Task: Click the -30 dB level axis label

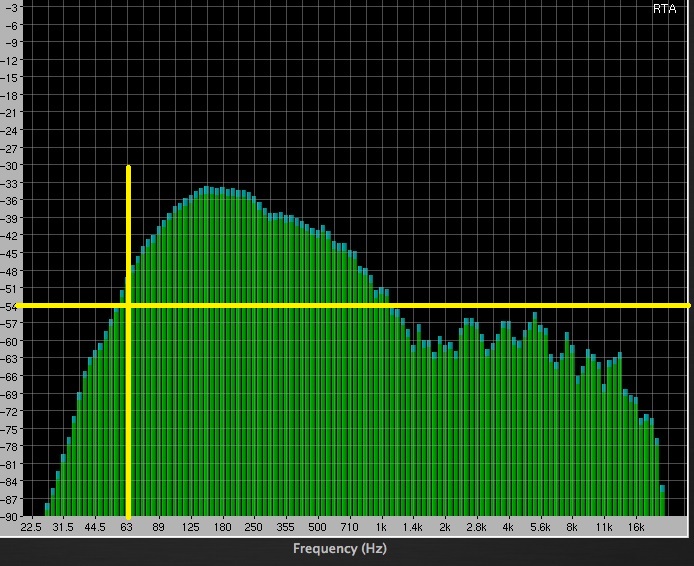Action: pos(10,165)
